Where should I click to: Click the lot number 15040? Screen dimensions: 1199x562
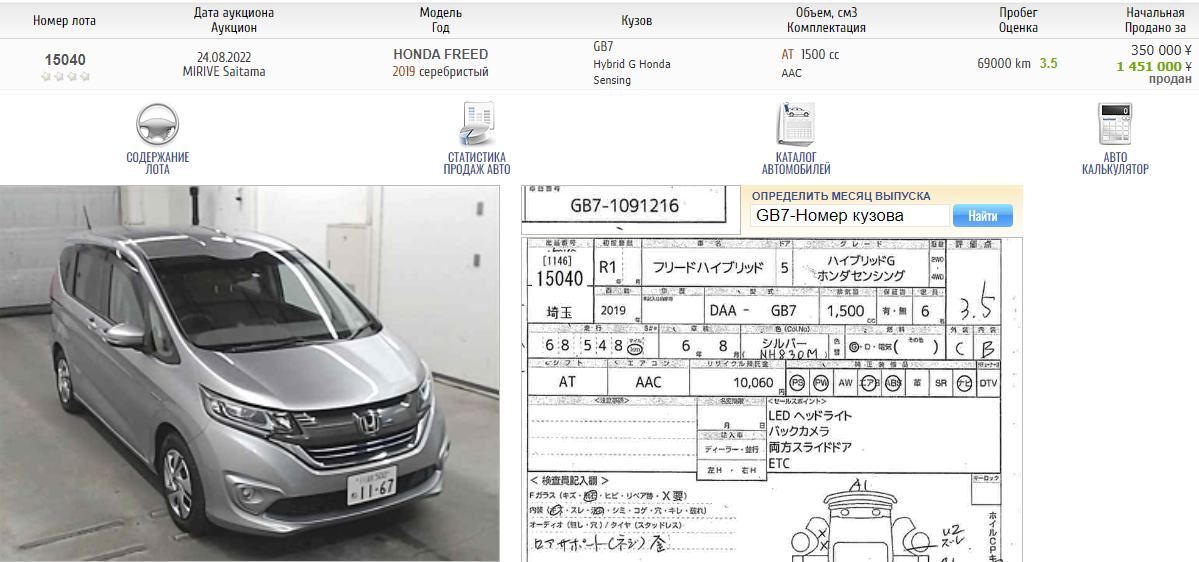[65, 60]
